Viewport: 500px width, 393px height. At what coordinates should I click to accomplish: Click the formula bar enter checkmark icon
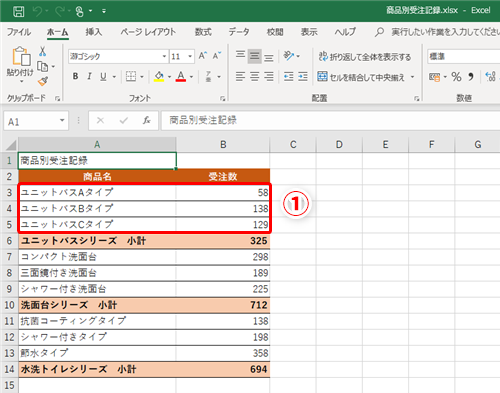pyautogui.click(x=124, y=120)
